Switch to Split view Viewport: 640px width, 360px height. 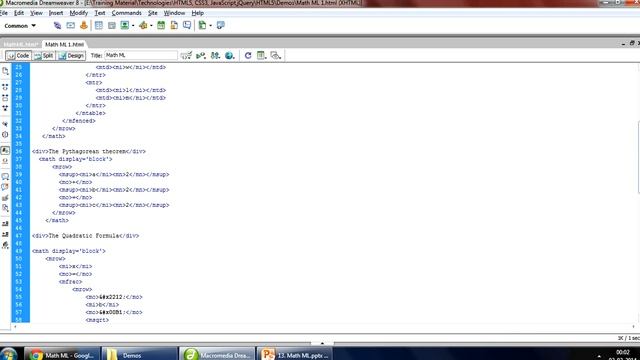44,56
